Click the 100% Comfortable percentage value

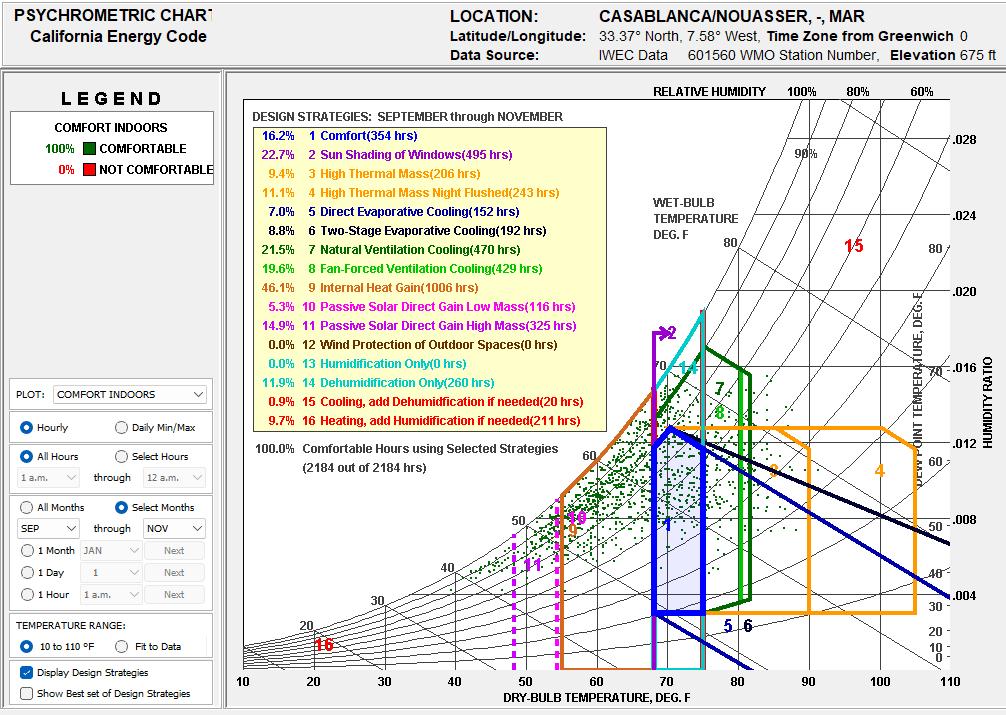pos(60,149)
